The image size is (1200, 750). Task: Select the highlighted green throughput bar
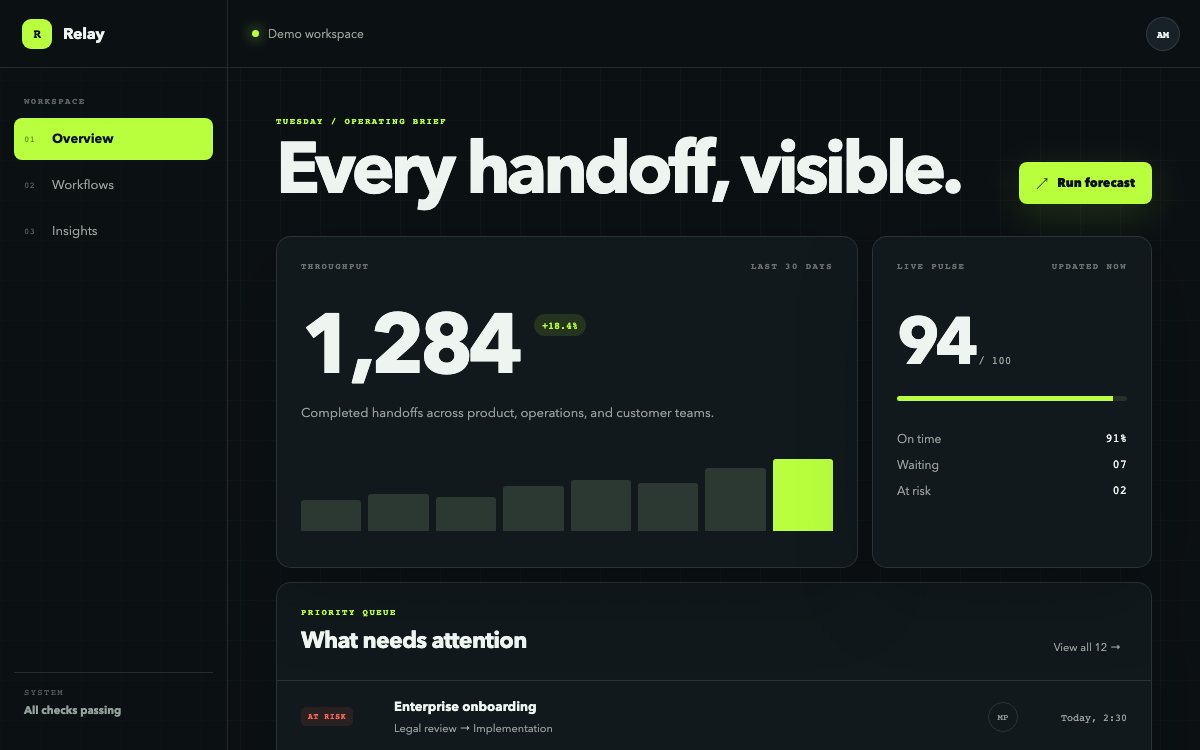tap(803, 495)
